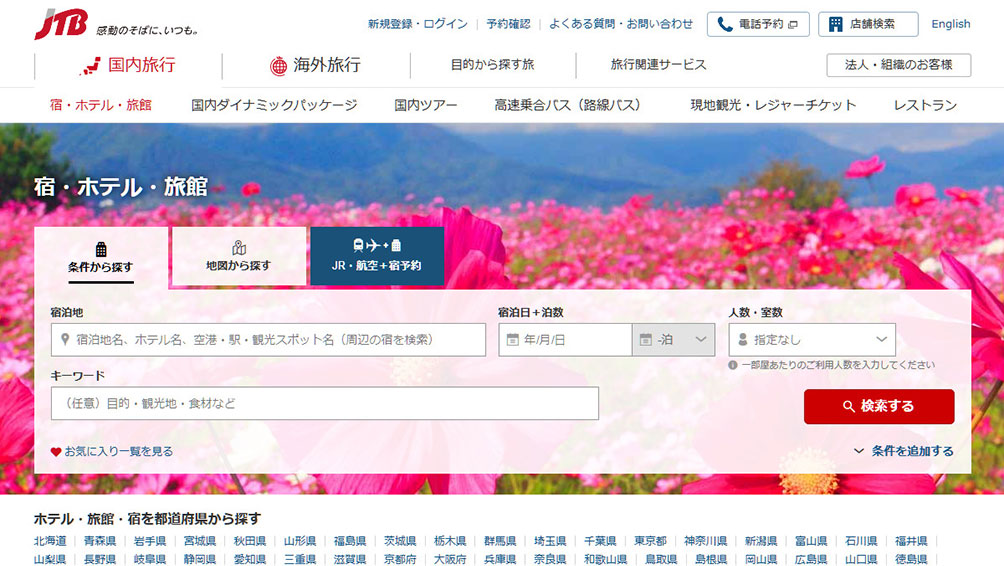This screenshot has width=1004, height=566.
Task: Open 目的から探す旅 menu
Action: pos(492,65)
